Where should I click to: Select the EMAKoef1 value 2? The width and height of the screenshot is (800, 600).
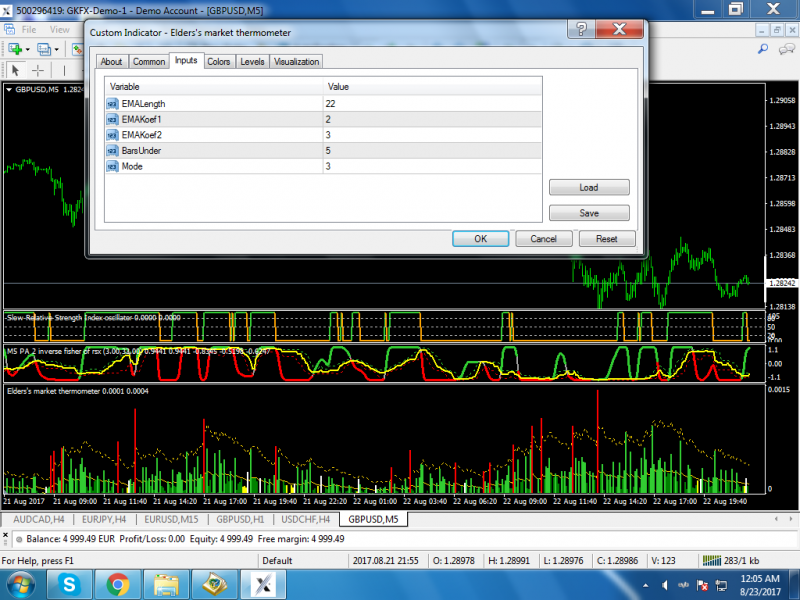tap(432, 119)
